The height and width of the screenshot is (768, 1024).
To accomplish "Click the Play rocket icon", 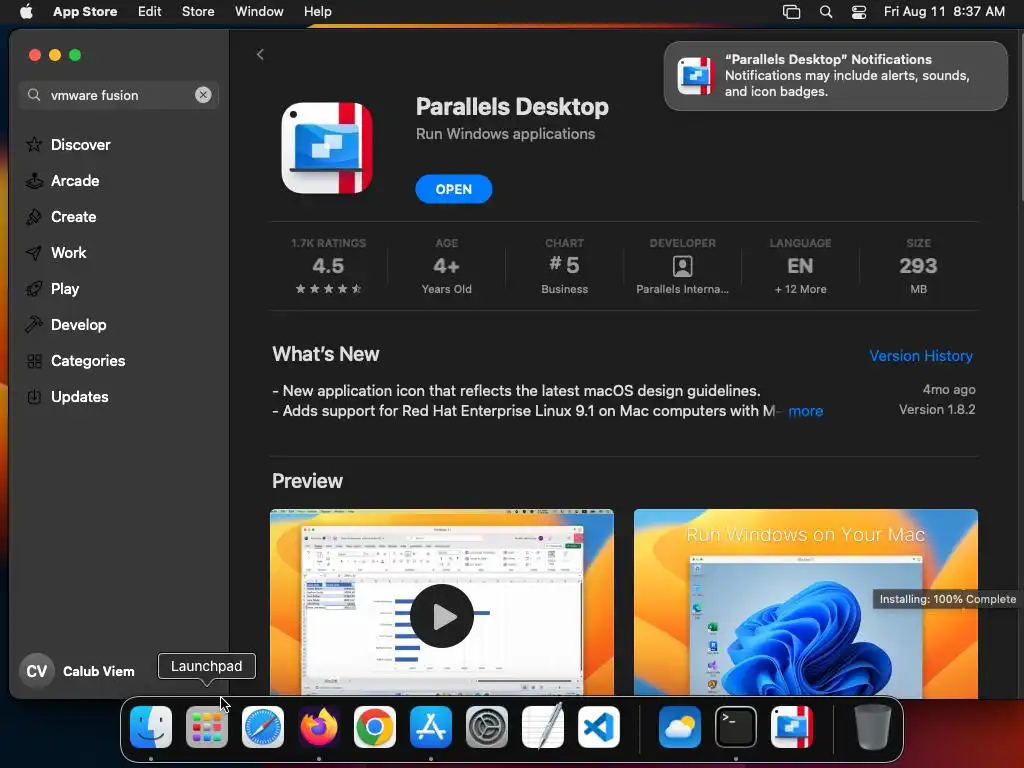I will click(x=34, y=289).
